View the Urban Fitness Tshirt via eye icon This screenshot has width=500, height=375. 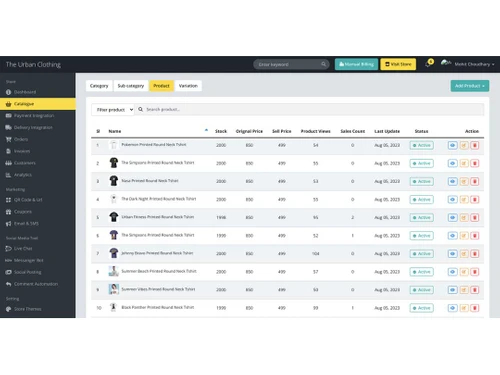pos(452,217)
